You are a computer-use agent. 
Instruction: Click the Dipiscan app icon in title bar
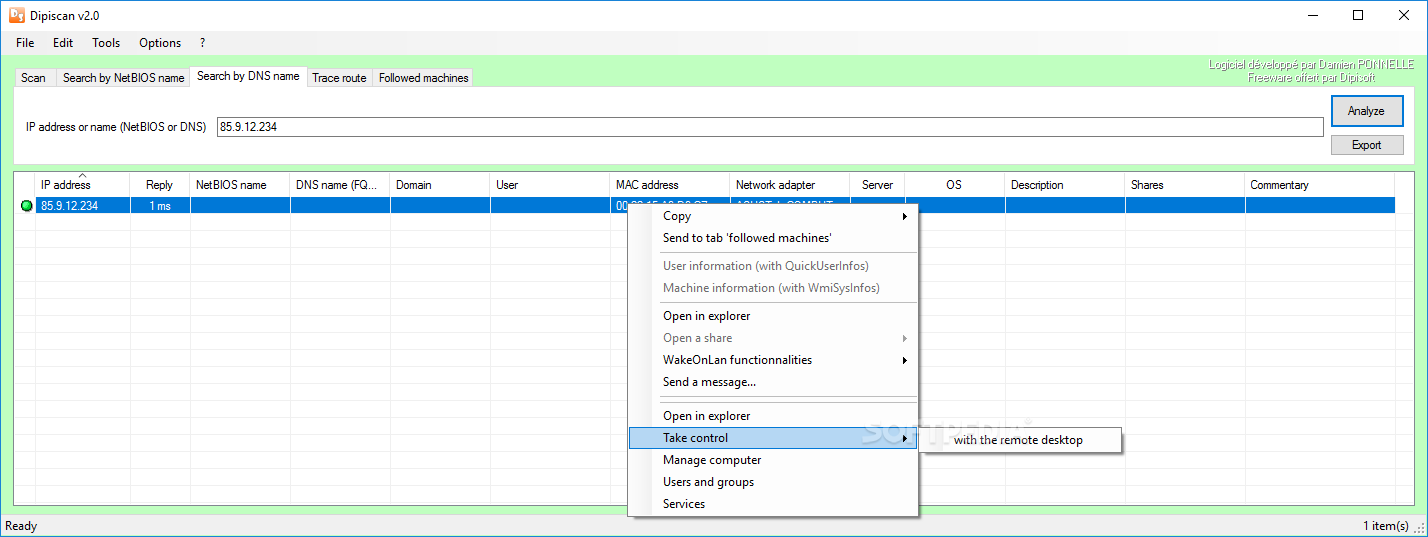pyautogui.click(x=17, y=15)
